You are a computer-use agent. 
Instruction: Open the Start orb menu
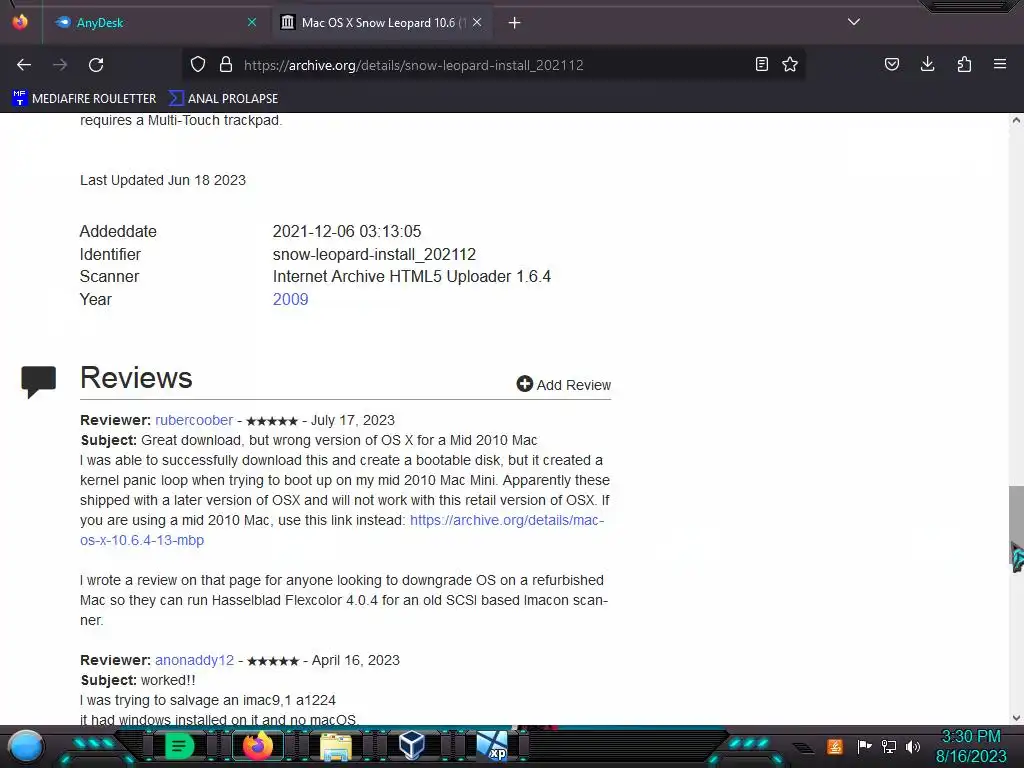click(26, 746)
